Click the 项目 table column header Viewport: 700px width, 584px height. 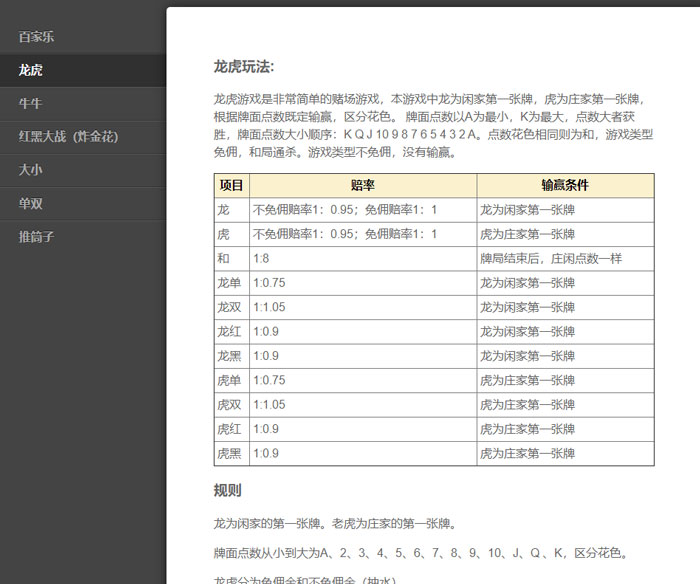click(231, 186)
